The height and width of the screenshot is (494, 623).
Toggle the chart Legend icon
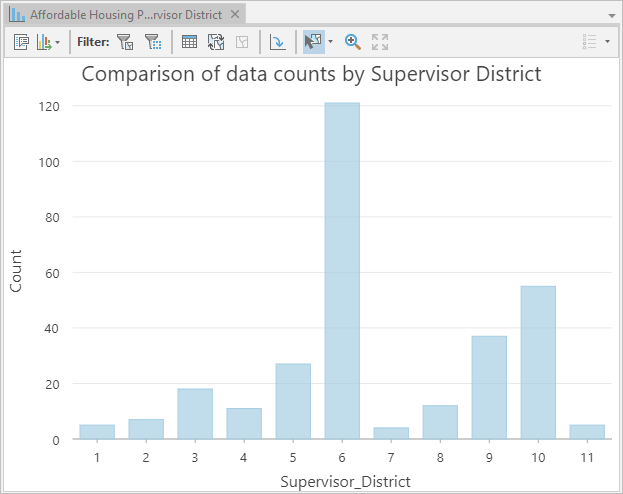(x=590, y=41)
